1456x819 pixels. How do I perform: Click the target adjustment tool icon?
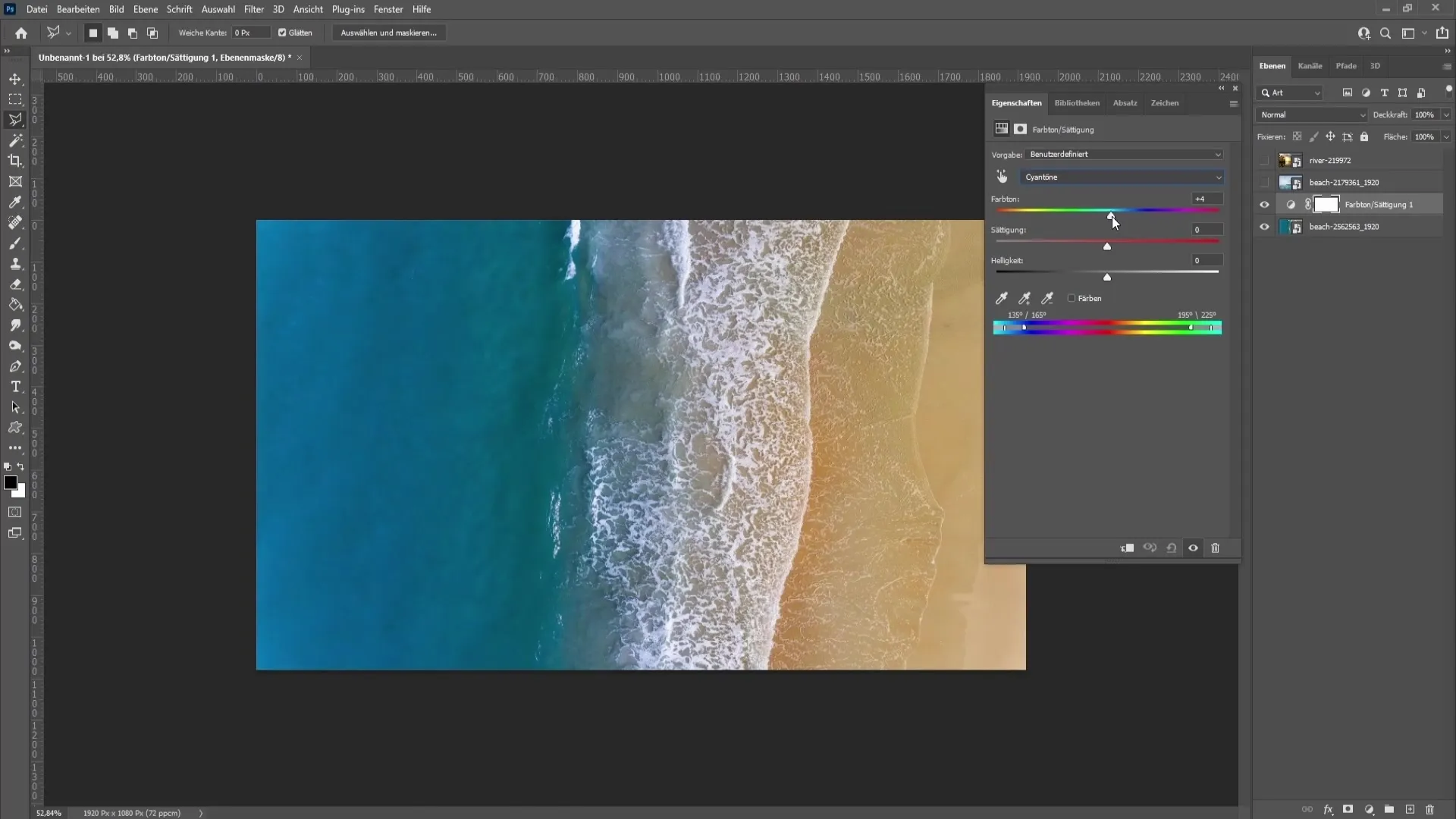[1002, 177]
